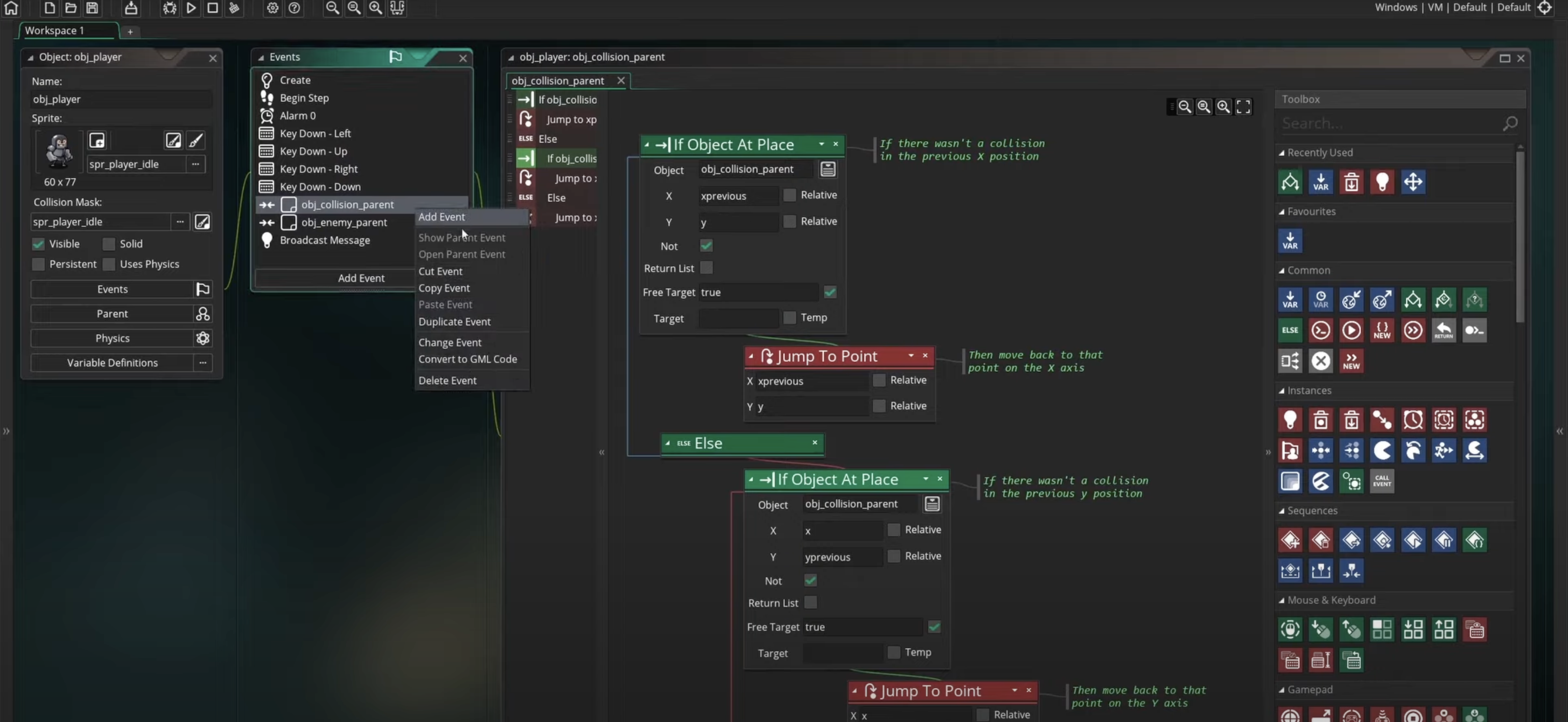Collapse the Recently Used section
Image resolution: width=1568 pixels, height=722 pixels.
point(1282,152)
